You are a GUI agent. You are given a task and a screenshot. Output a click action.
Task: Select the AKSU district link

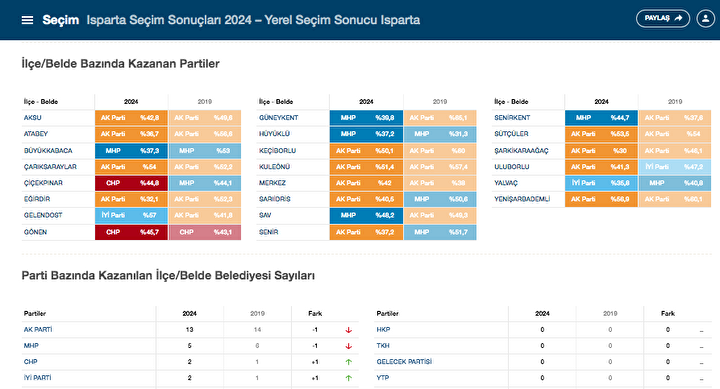[x=33, y=118]
